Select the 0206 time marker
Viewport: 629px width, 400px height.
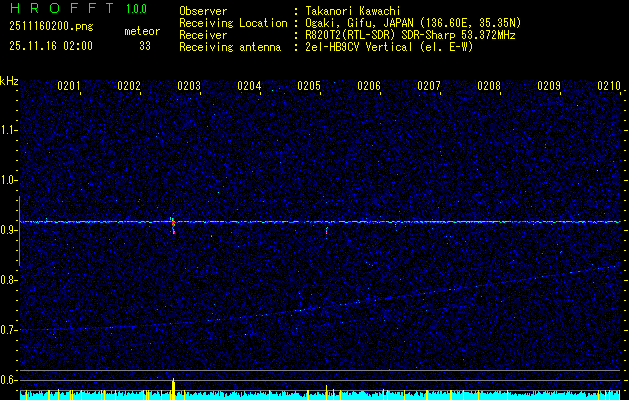click(x=369, y=87)
